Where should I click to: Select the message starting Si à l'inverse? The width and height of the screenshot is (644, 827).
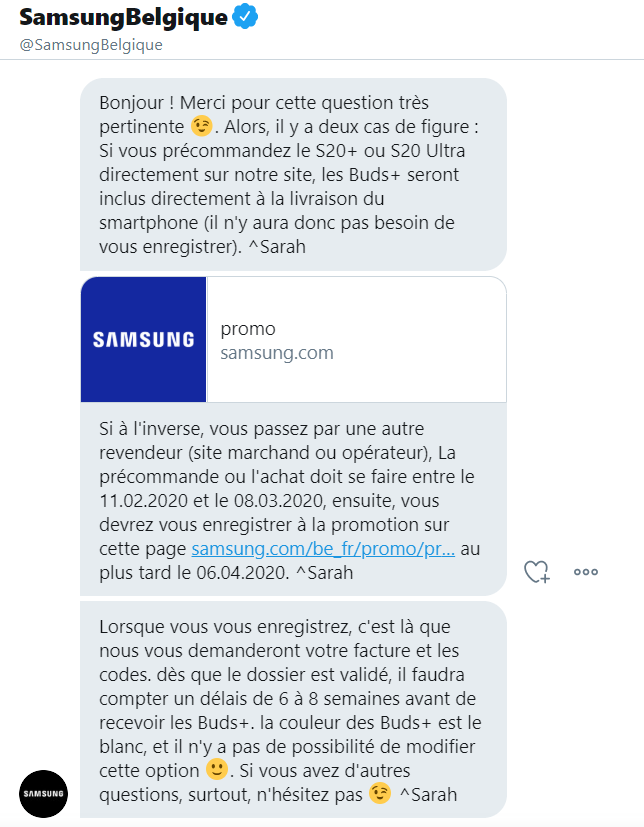(x=293, y=500)
